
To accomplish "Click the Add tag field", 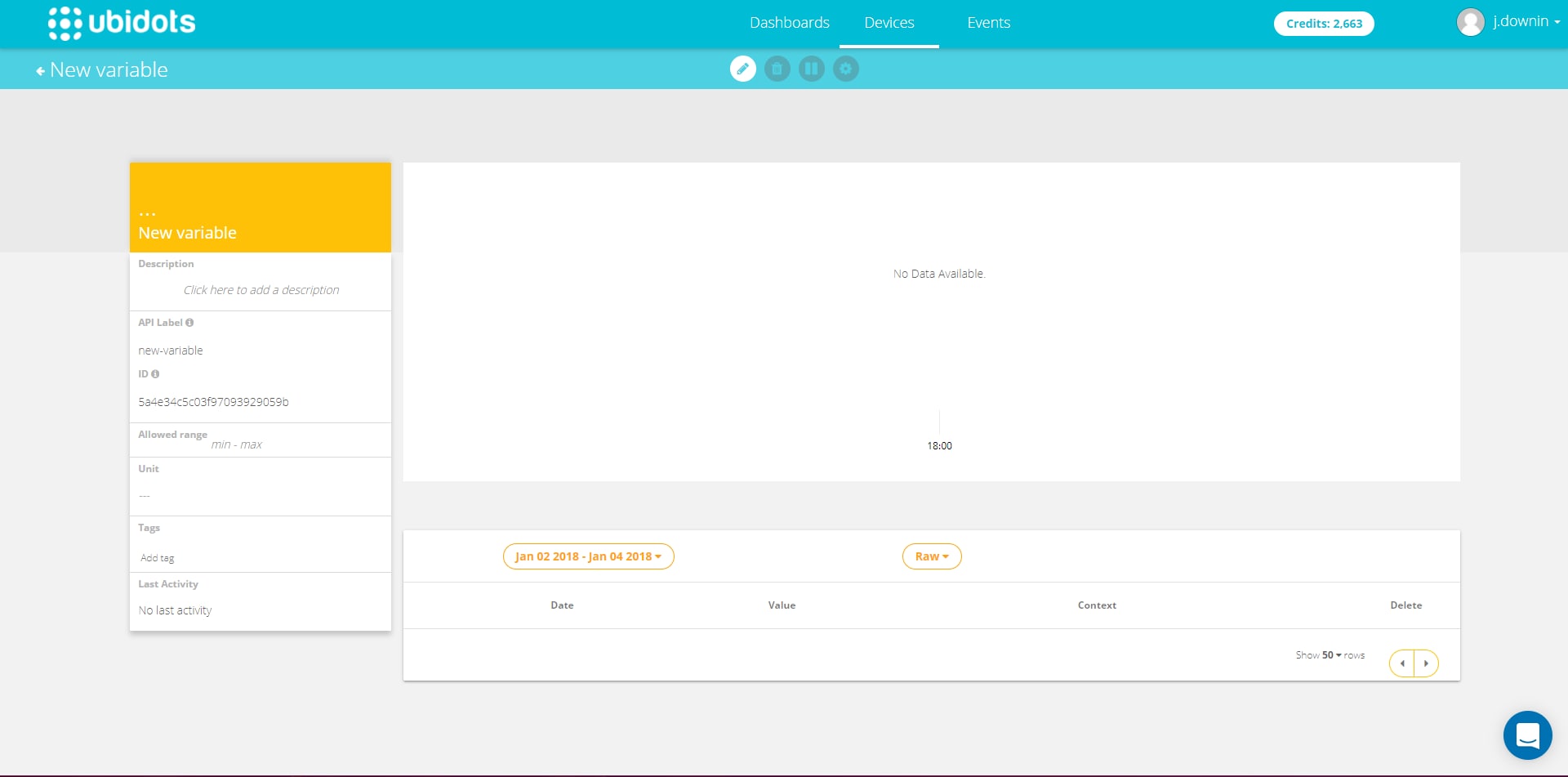I will (x=157, y=558).
